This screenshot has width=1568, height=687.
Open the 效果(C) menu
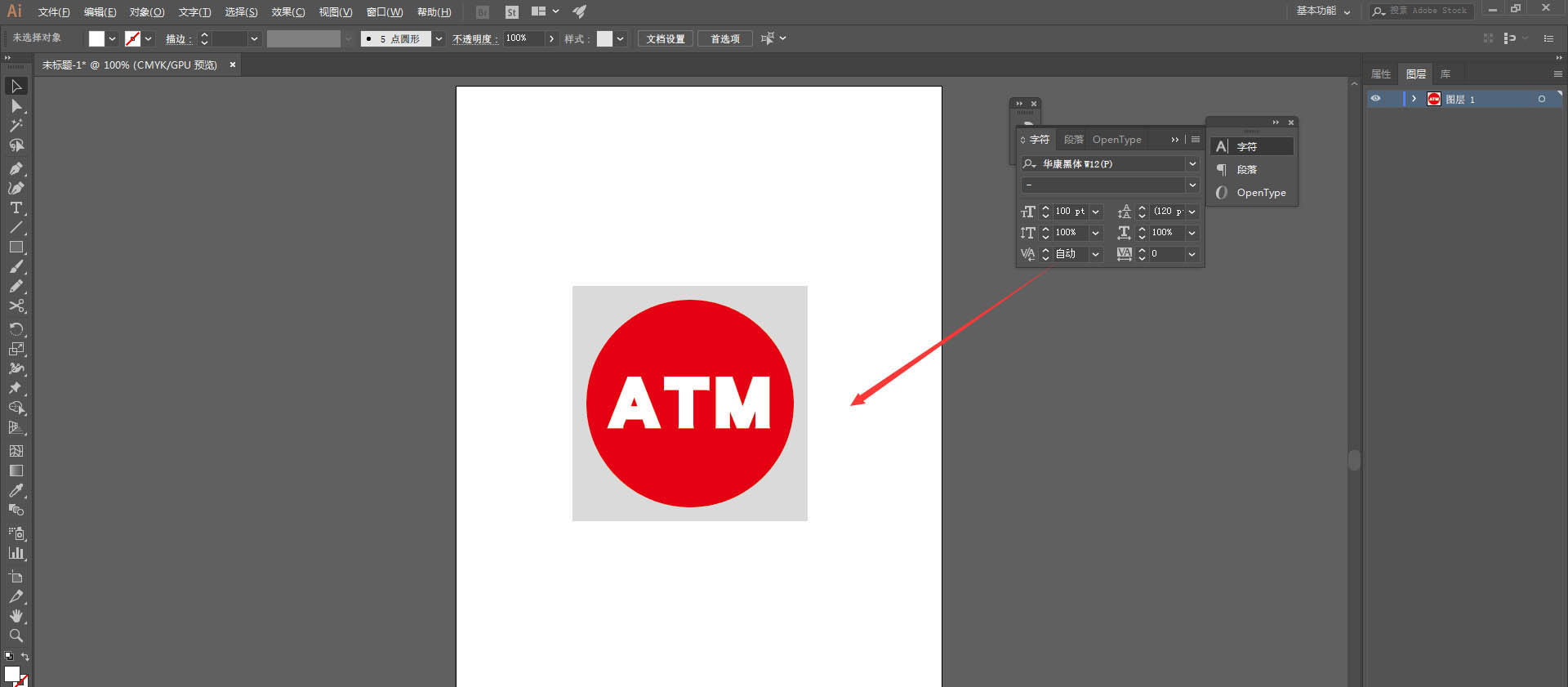(x=287, y=12)
